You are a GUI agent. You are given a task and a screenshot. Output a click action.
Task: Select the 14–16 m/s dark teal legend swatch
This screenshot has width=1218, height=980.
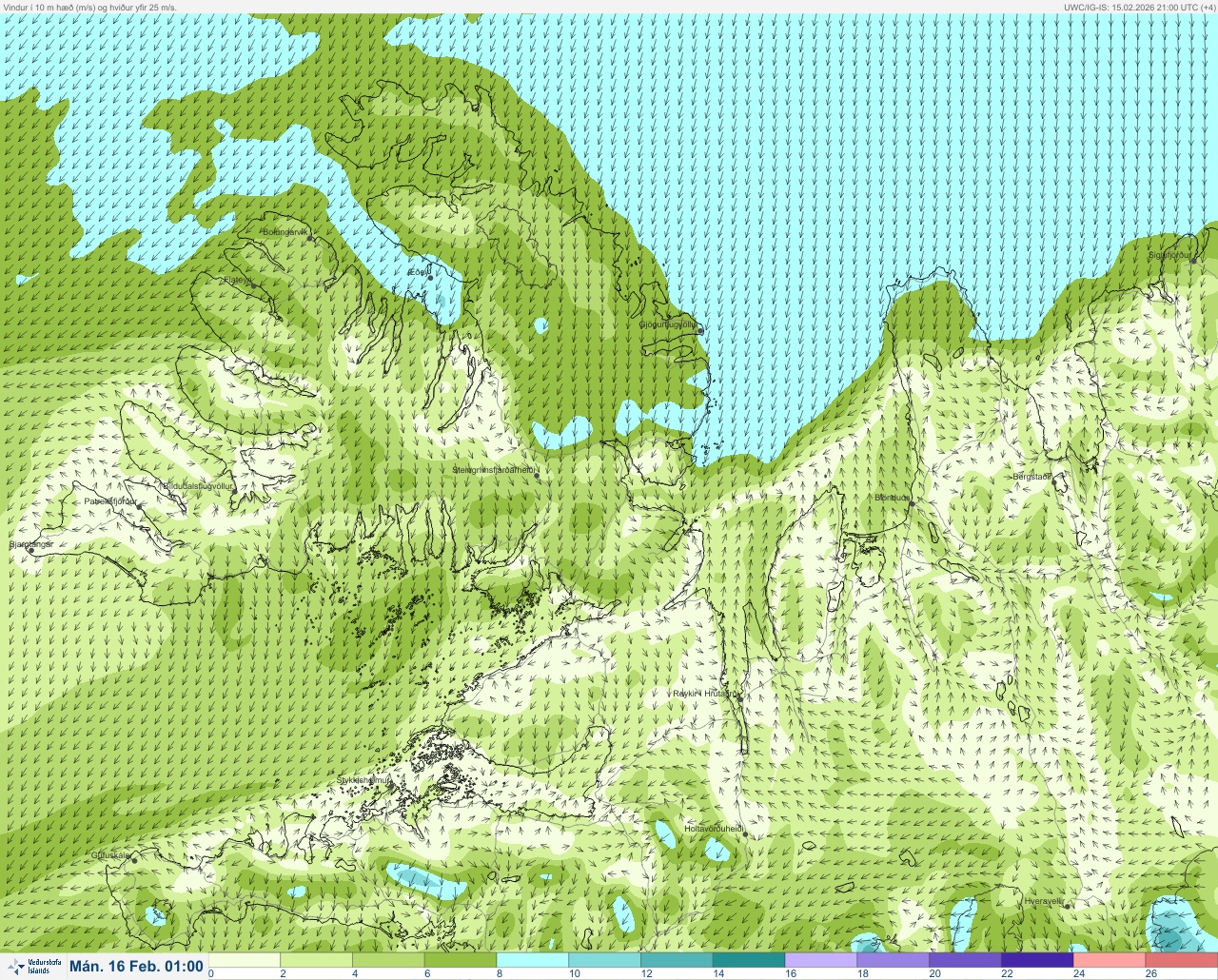tap(750, 960)
